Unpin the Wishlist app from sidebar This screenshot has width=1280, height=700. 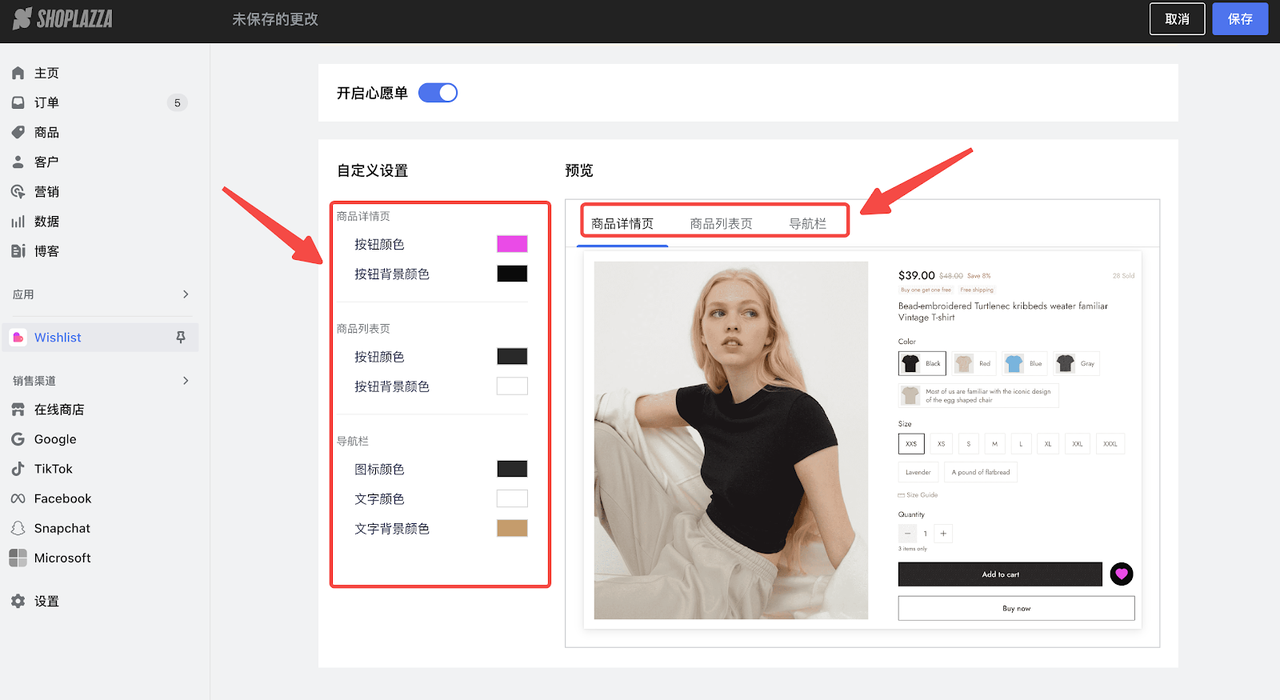click(x=180, y=337)
